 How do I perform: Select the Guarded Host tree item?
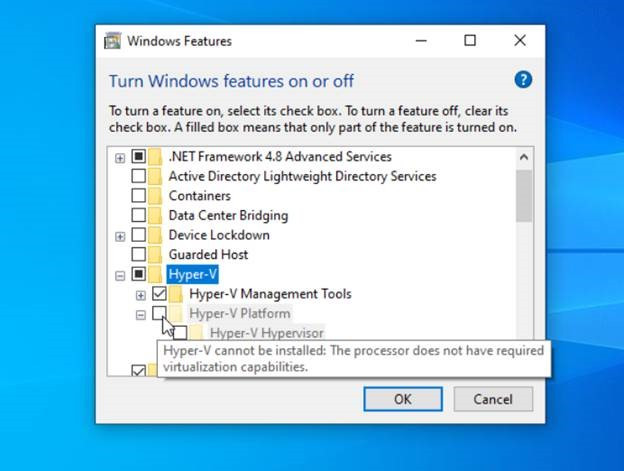coord(208,254)
